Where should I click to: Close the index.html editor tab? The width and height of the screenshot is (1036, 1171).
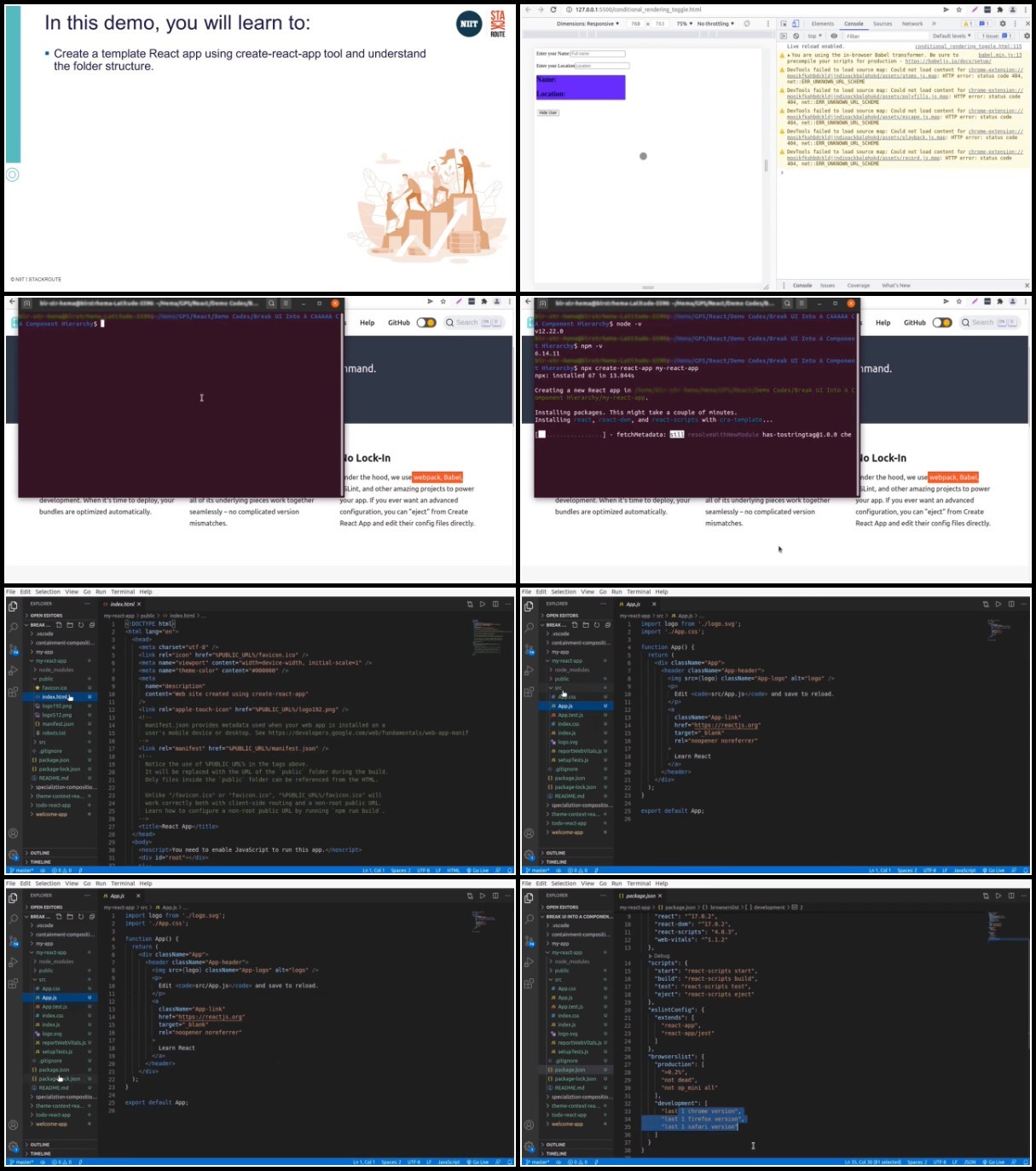click(139, 604)
